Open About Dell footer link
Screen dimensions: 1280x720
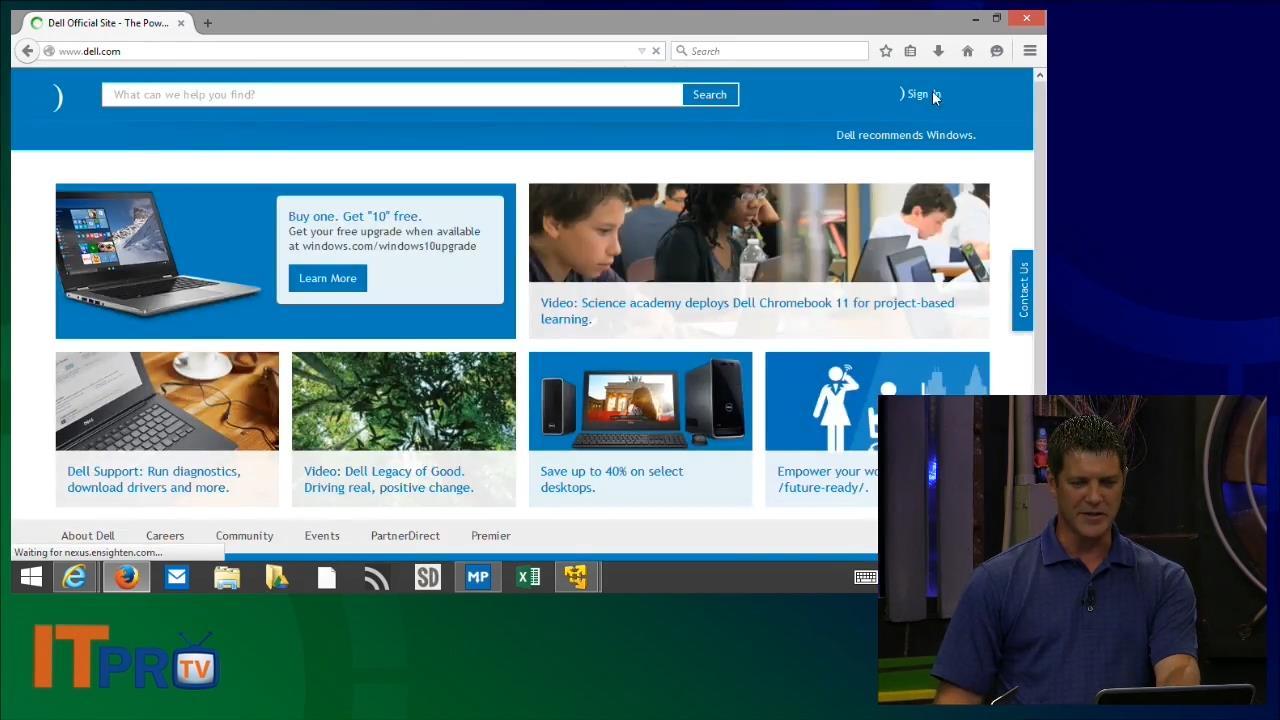(x=88, y=536)
